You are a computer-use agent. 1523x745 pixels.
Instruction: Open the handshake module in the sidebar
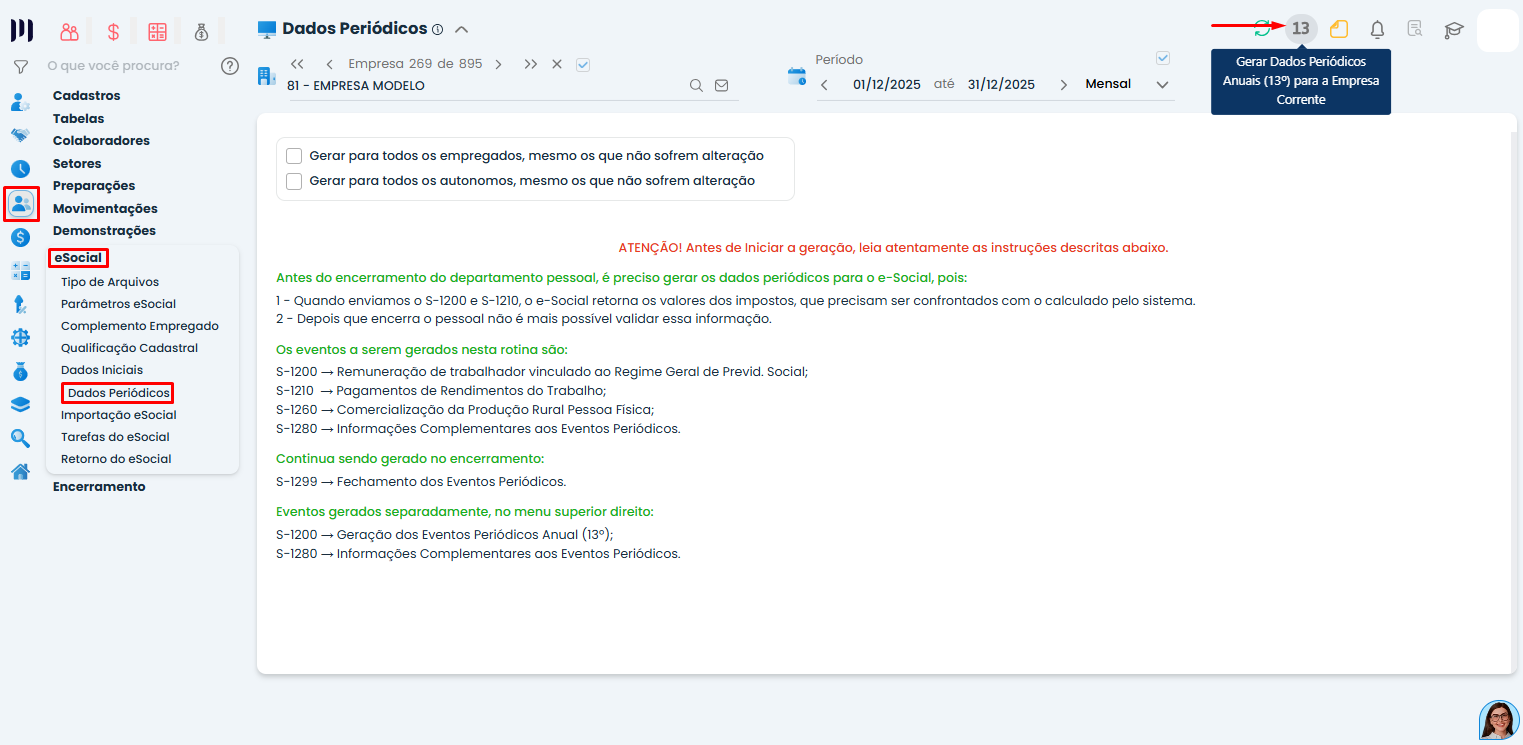20,135
